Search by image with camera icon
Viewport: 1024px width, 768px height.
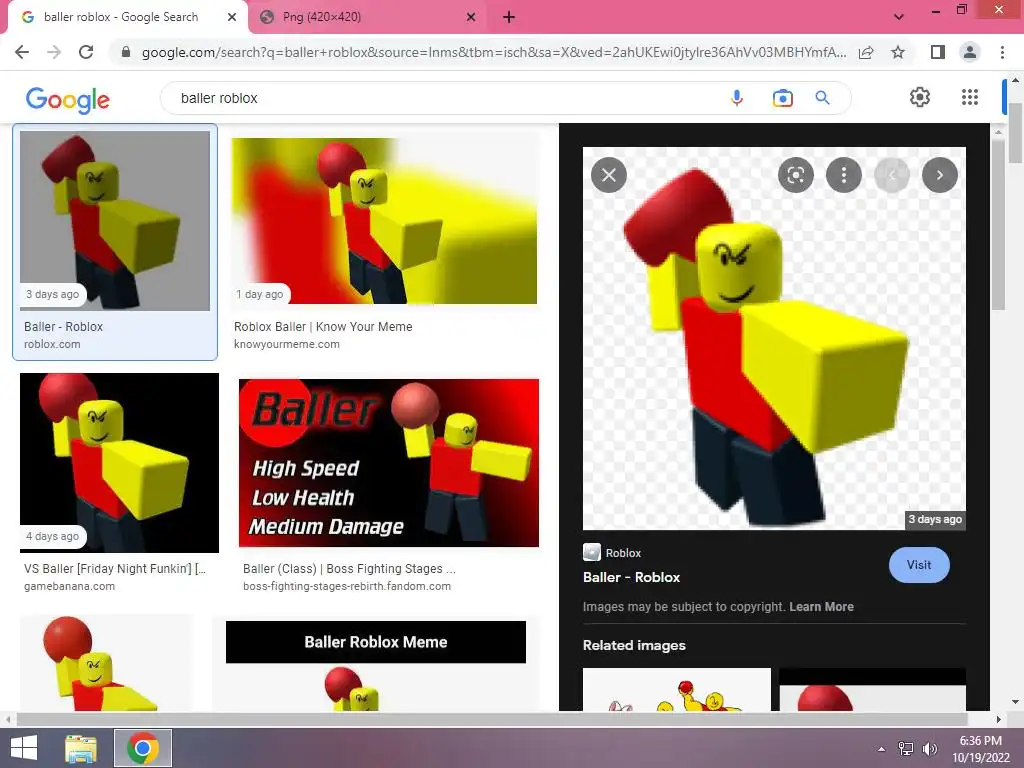(x=782, y=98)
